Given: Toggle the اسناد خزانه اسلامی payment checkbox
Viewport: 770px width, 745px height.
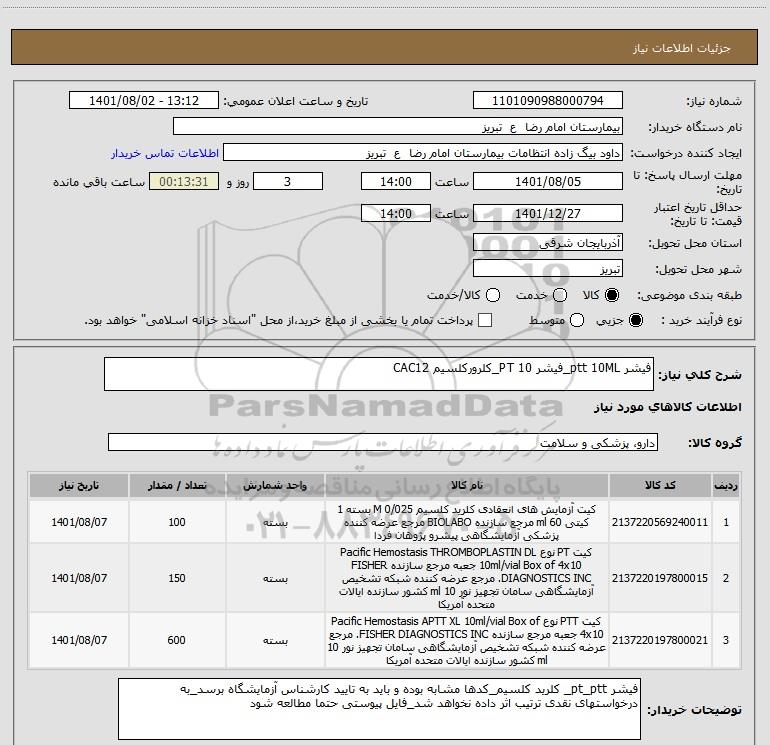Looking at the screenshot, I should tap(485, 320).
